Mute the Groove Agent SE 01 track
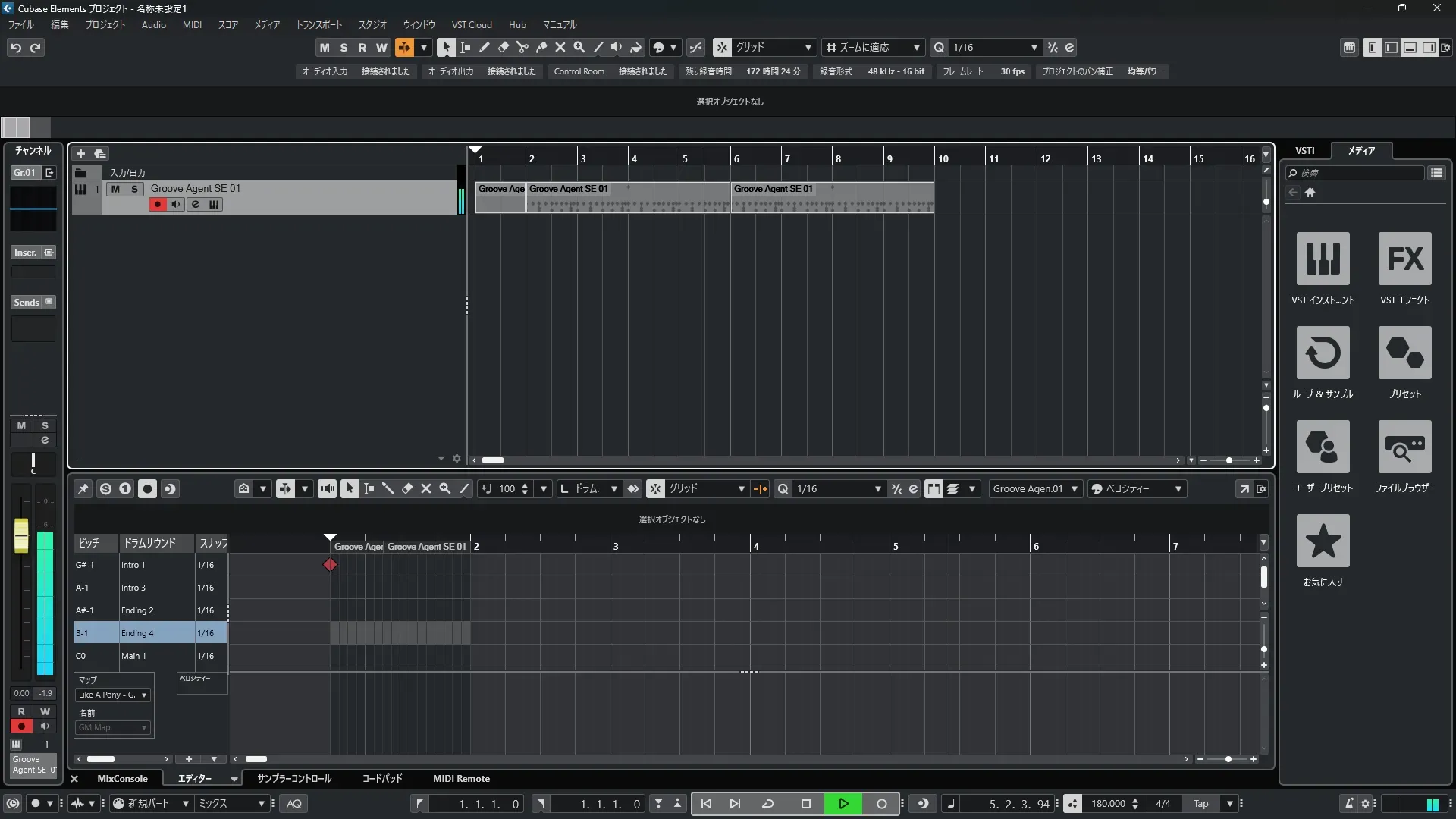 click(115, 189)
